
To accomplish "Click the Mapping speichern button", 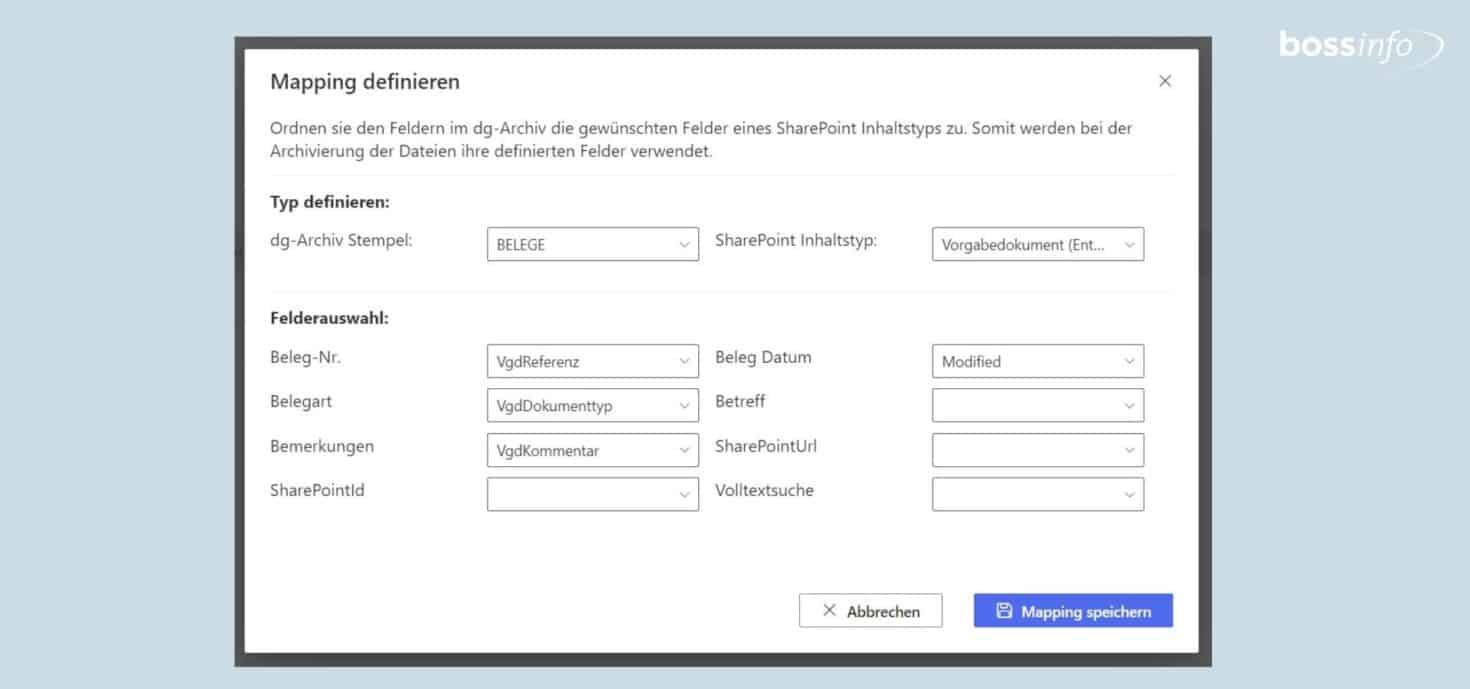I will pos(1073,611).
